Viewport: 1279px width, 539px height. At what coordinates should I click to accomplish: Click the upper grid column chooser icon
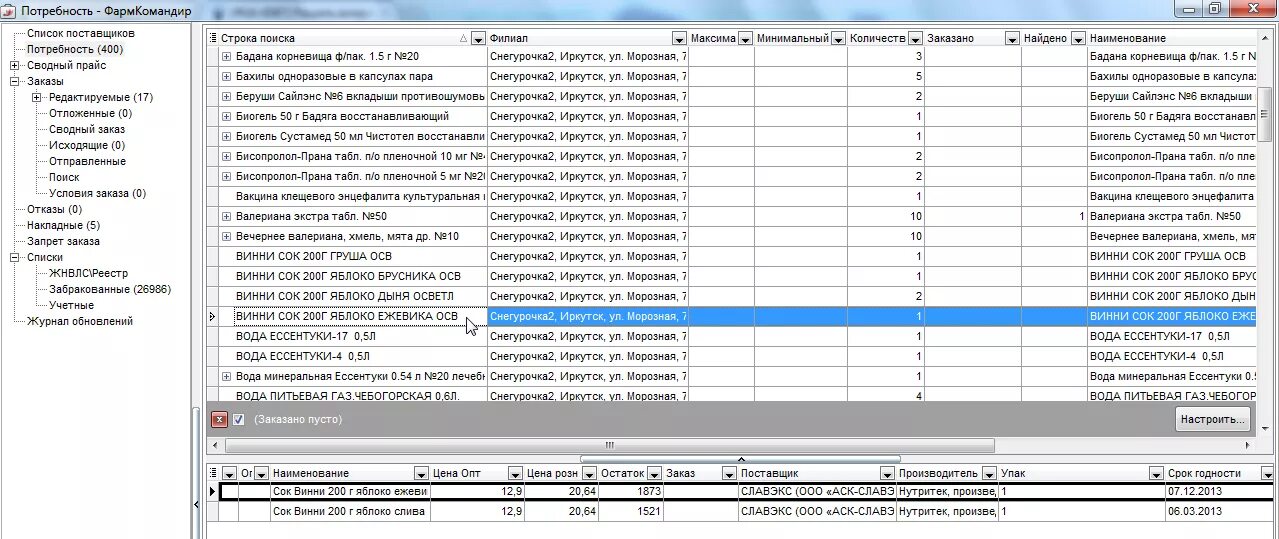[212, 38]
